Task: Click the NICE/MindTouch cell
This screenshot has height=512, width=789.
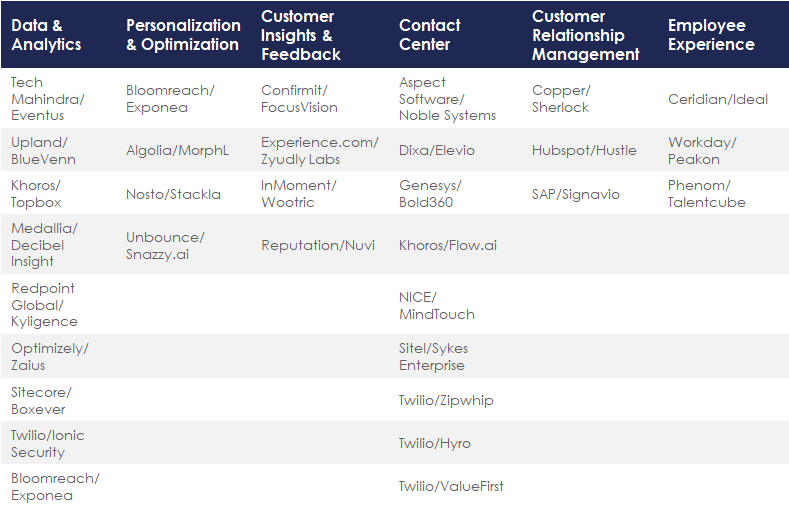Action: pos(436,305)
